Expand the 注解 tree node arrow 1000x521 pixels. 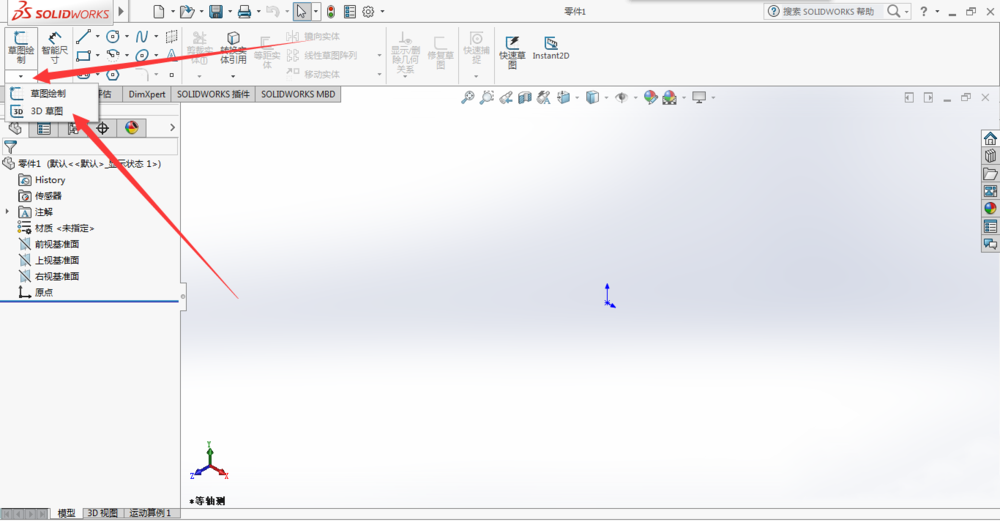[8, 212]
